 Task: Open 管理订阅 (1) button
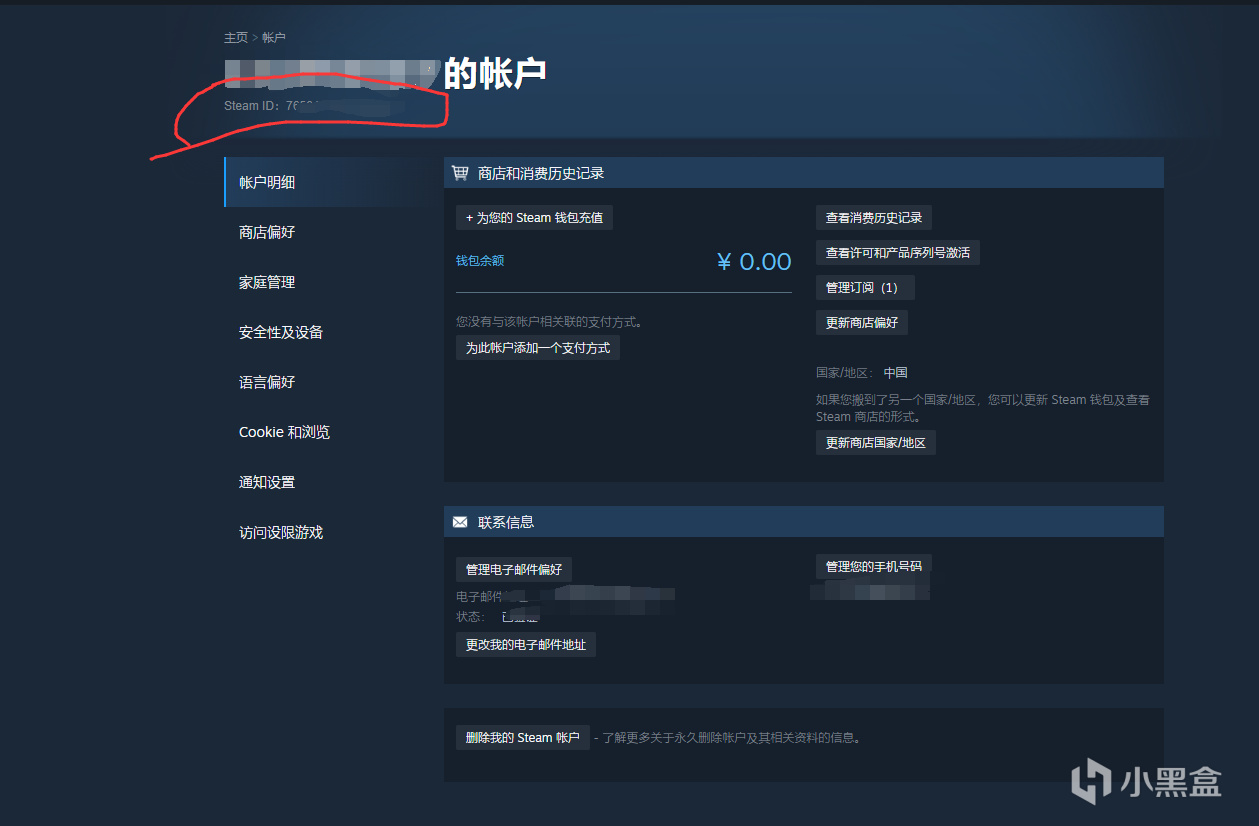click(865, 287)
